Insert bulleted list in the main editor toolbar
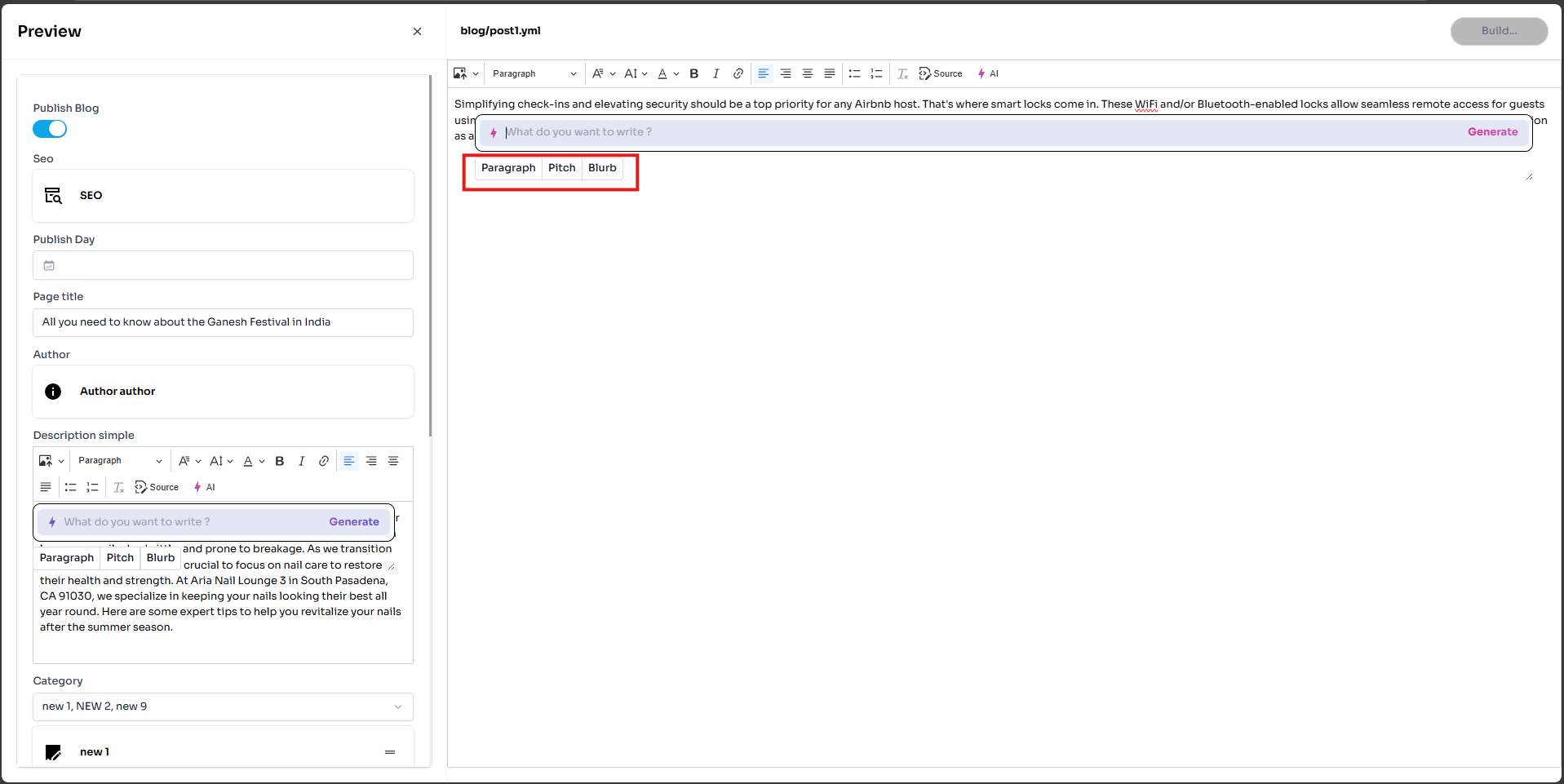This screenshot has height=784, width=1564. point(854,73)
